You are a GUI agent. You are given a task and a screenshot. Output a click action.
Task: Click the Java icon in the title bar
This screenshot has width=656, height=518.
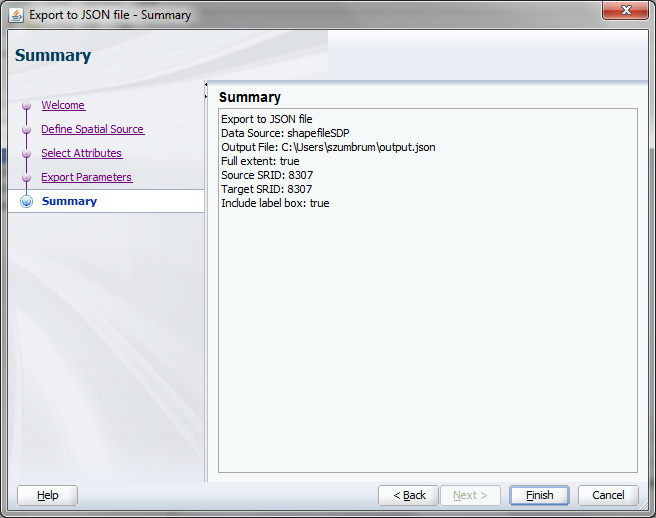click(x=16, y=15)
